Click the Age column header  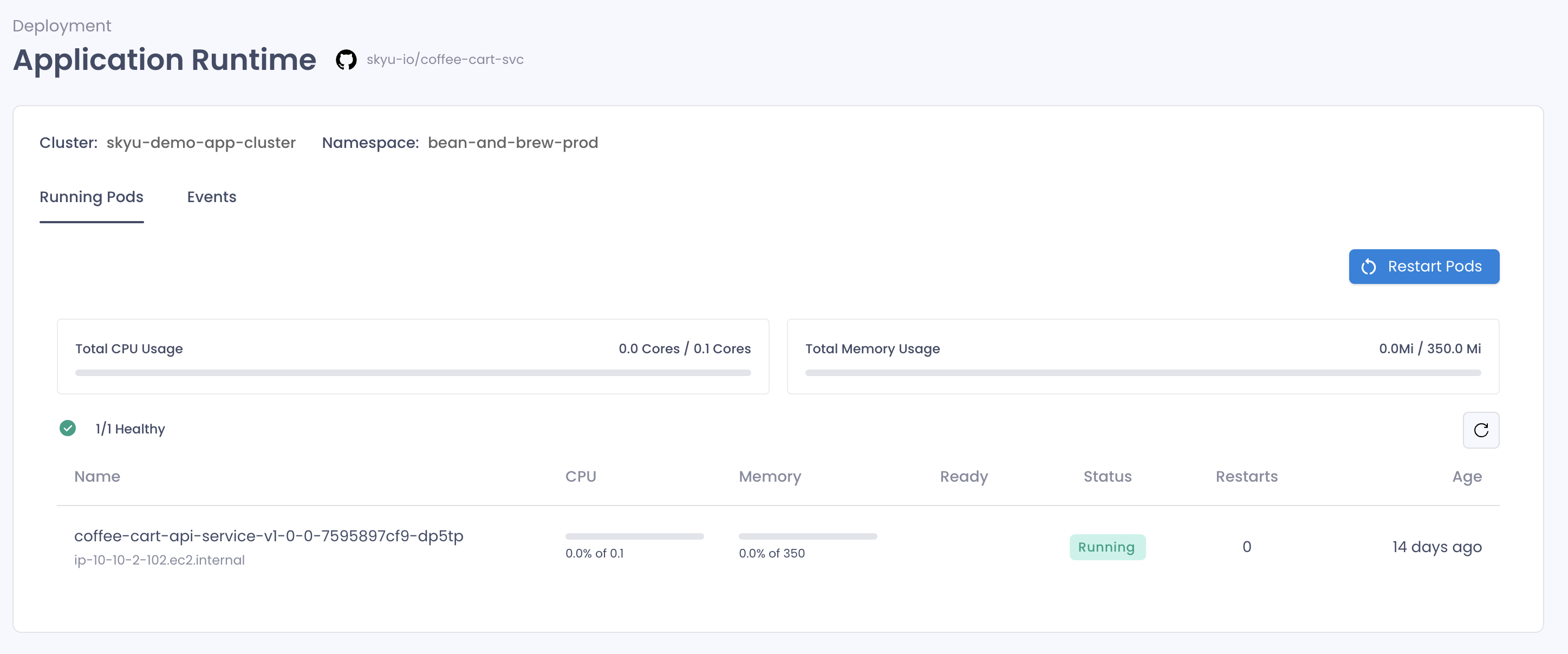click(x=1467, y=476)
